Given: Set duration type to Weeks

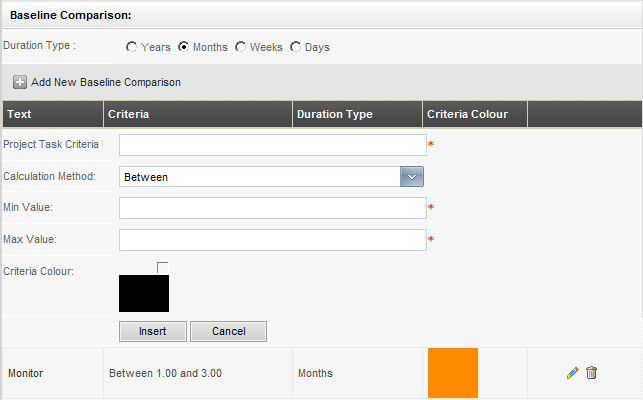Looking at the screenshot, I should [240, 47].
